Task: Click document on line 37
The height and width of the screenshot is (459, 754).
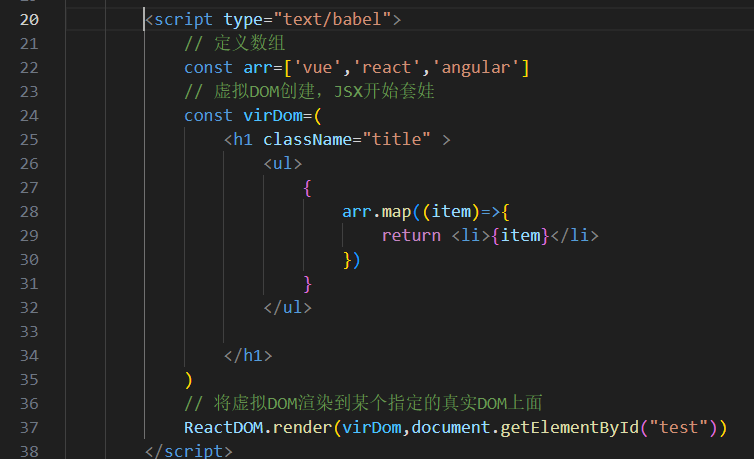Action: 451,428
